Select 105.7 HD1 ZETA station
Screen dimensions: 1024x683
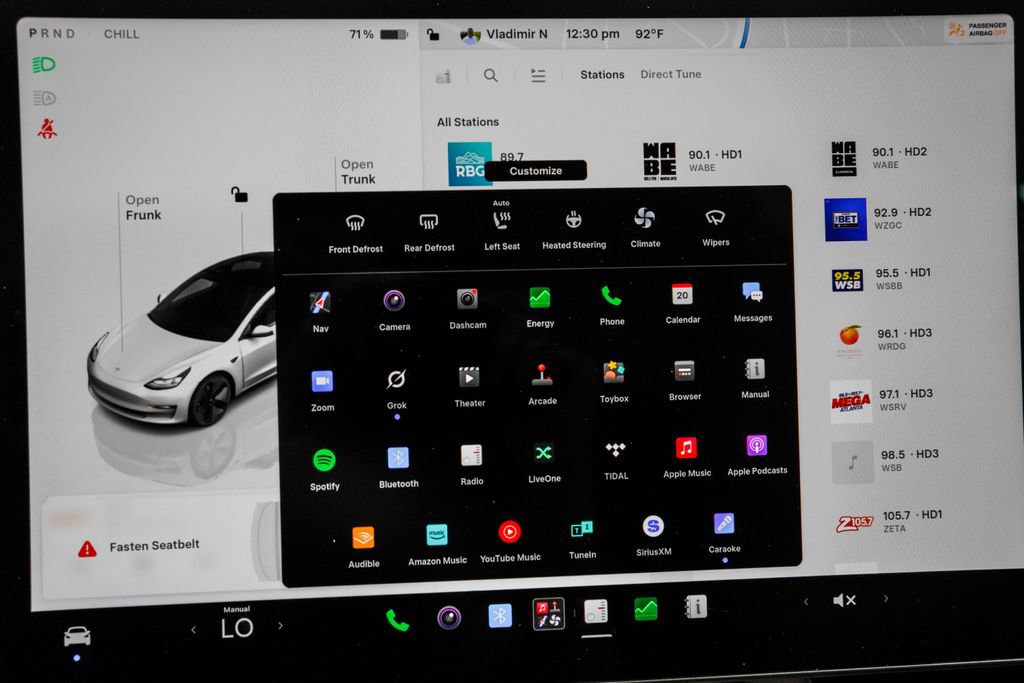coord(889,521)
